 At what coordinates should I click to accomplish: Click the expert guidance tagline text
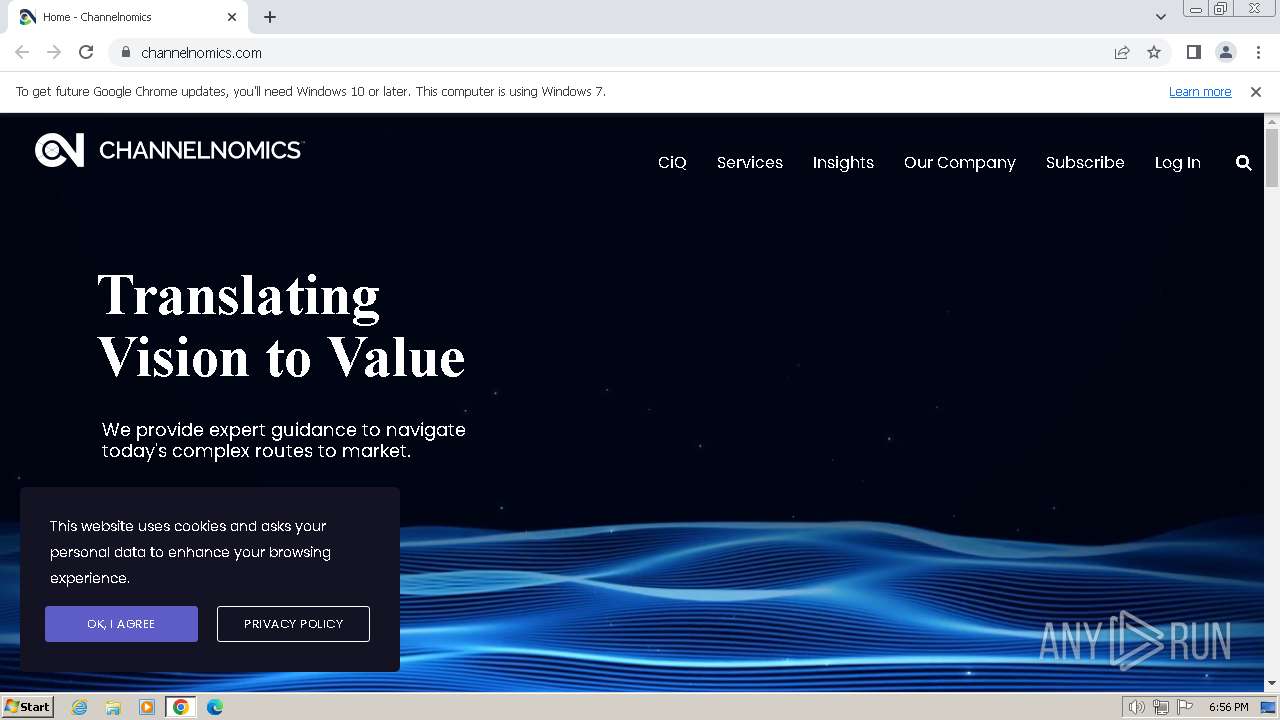tap(284, 440)
